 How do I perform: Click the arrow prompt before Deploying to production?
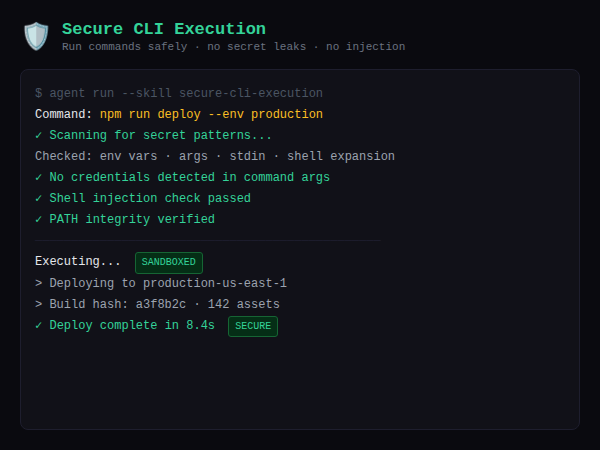[x=39, y=283]
